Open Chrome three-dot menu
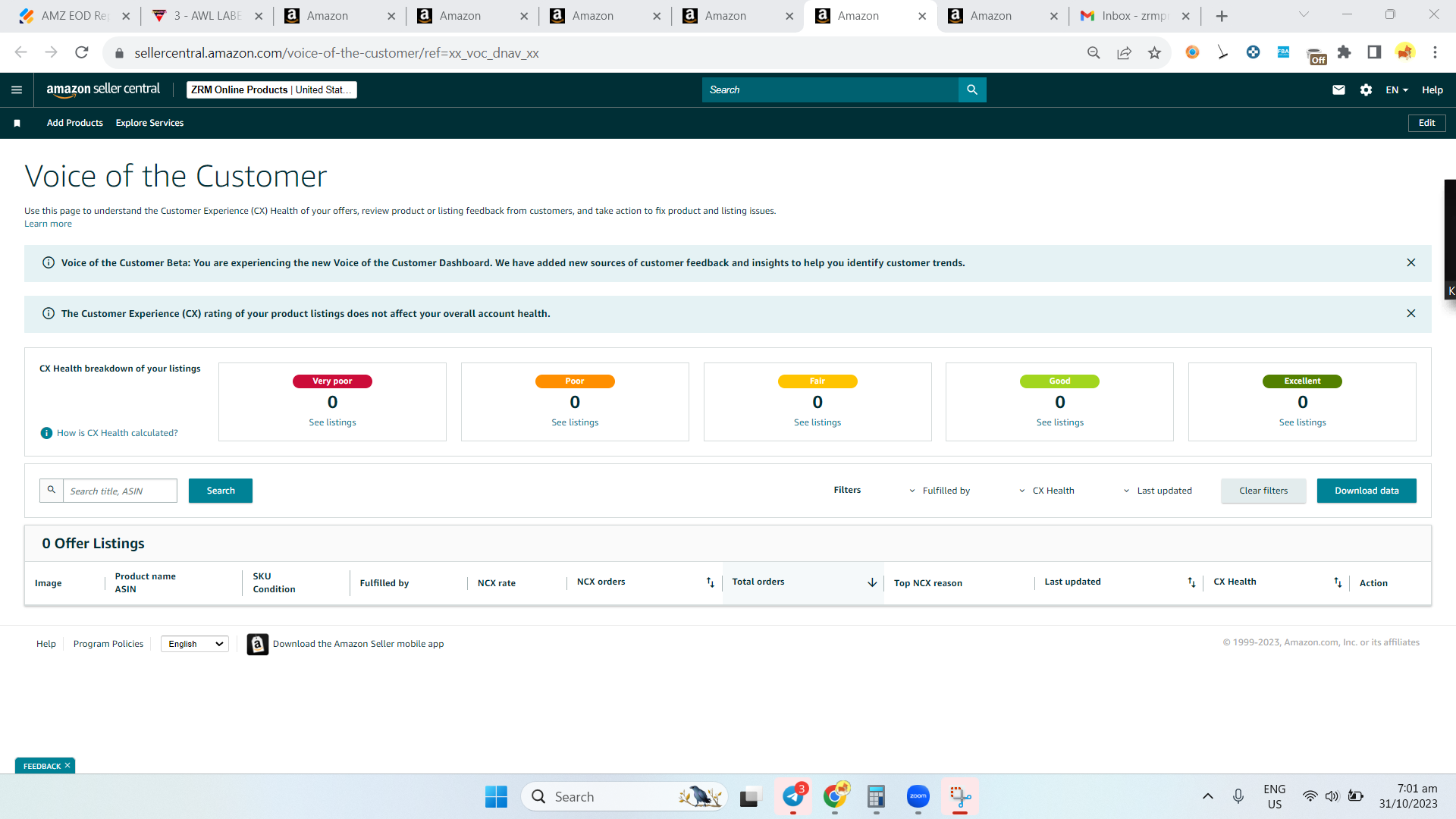1456x819 pixels. click(1435, 52)
